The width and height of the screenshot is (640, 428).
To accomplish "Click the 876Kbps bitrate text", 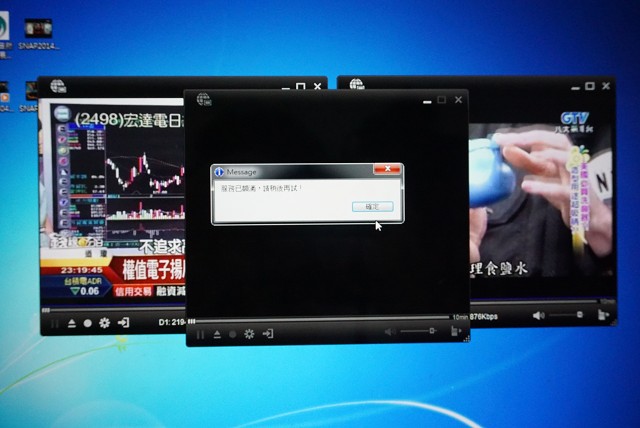I will (x=484, y=317).
